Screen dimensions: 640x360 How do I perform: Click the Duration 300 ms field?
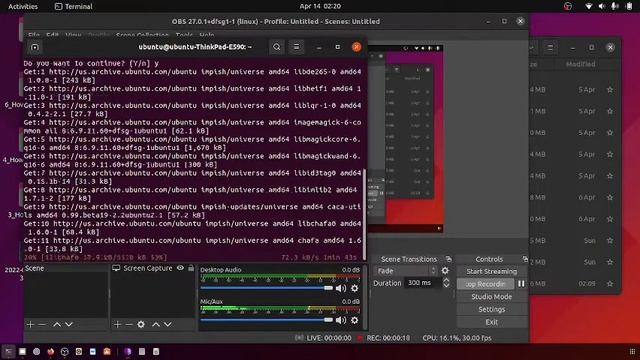click(x=423, y=283)
